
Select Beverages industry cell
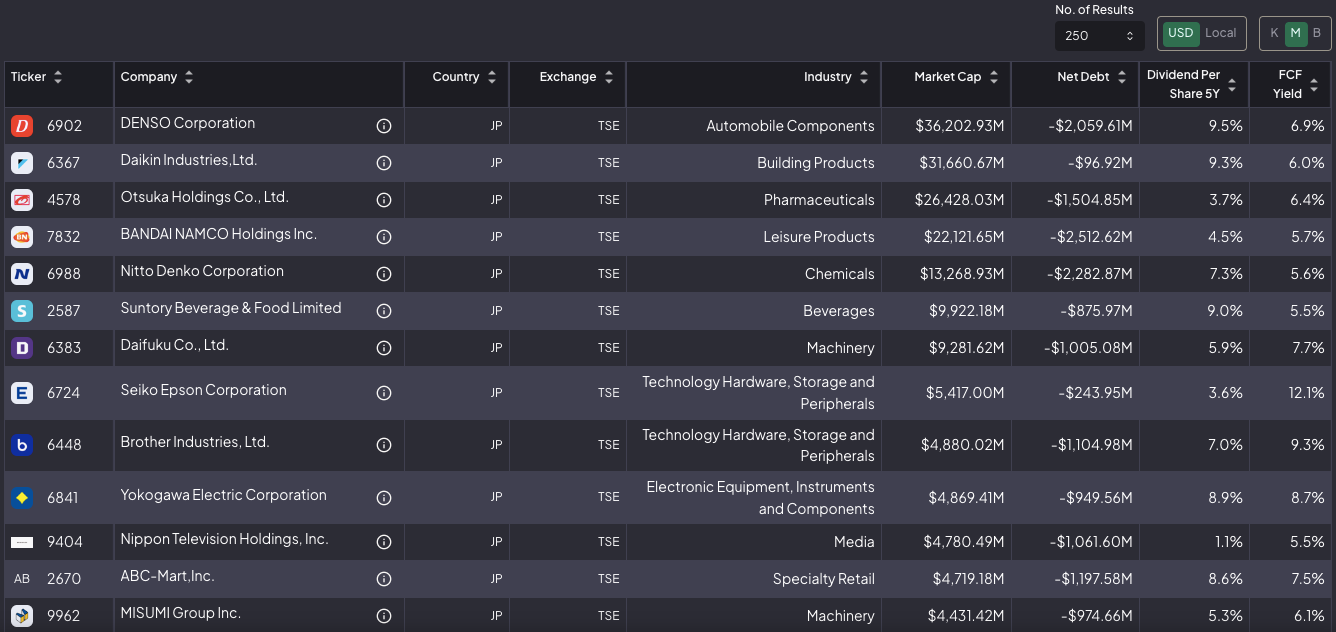[839, 311]
